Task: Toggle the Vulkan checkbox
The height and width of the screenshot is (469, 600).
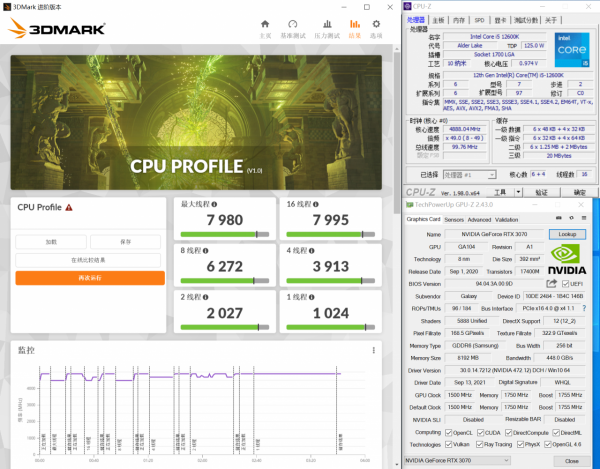Action: click(448, 444)
